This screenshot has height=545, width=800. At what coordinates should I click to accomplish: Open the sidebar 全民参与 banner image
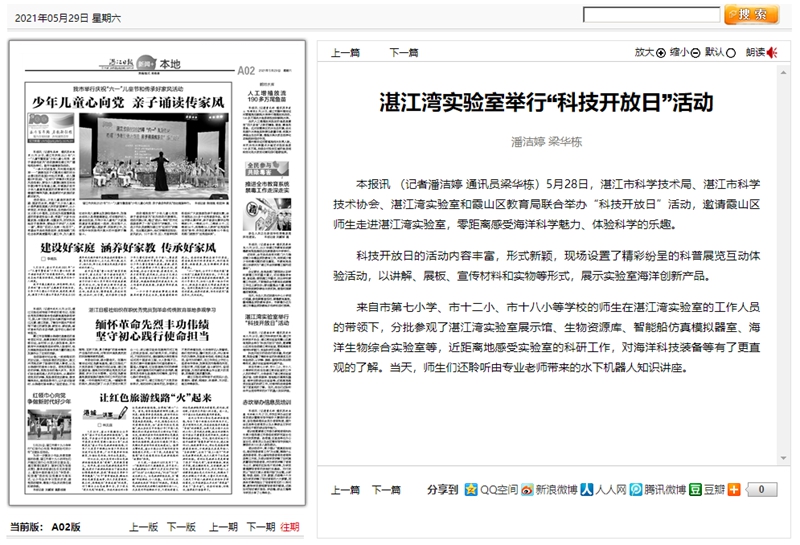pyautogui.click(x=267, y=168)
